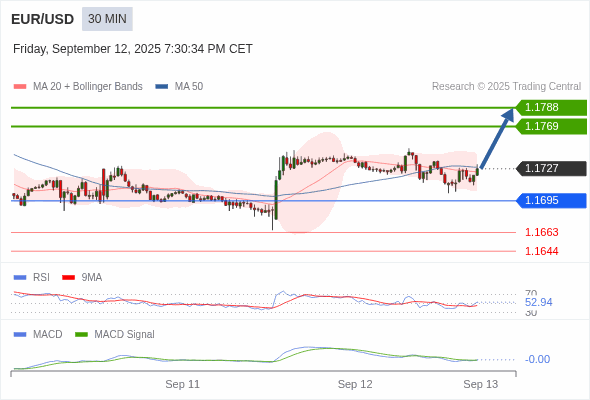Select the 1.1788 resistance level tag
Screen dimensions: 590x400
[551, 108]
